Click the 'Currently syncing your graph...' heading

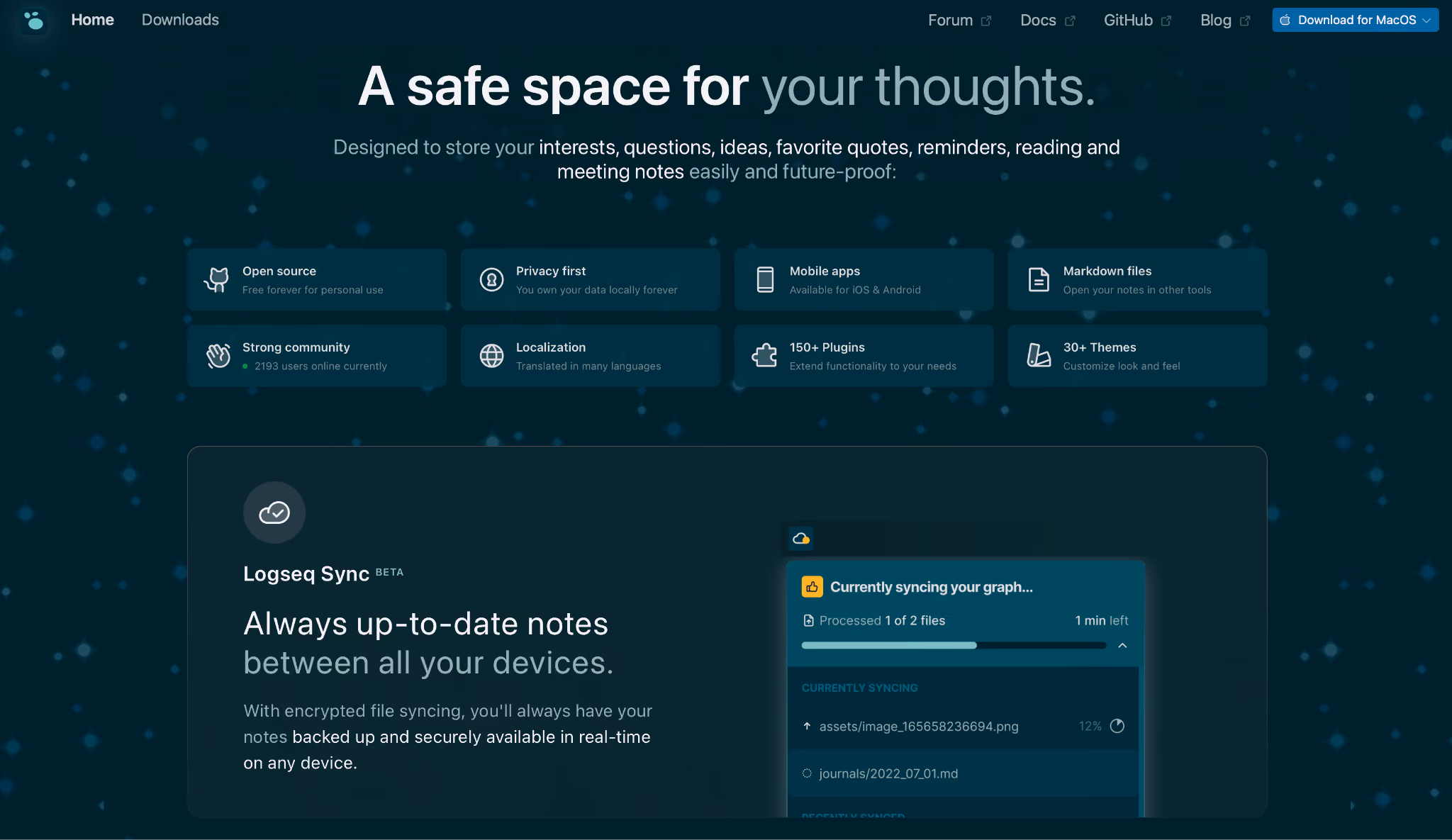point(932,587)
